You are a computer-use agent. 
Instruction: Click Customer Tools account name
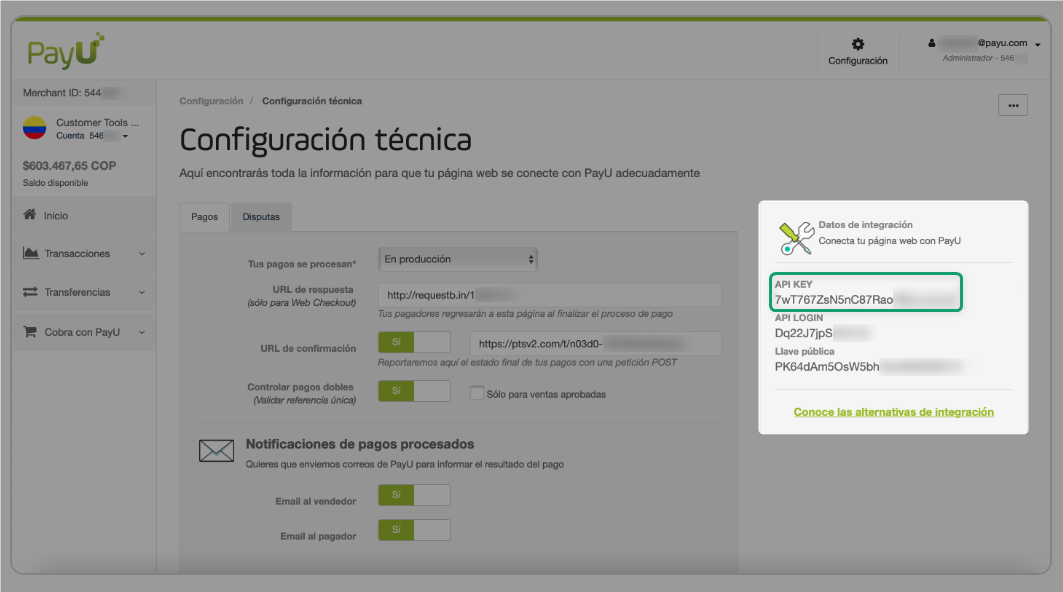click(x=97, y=123)
